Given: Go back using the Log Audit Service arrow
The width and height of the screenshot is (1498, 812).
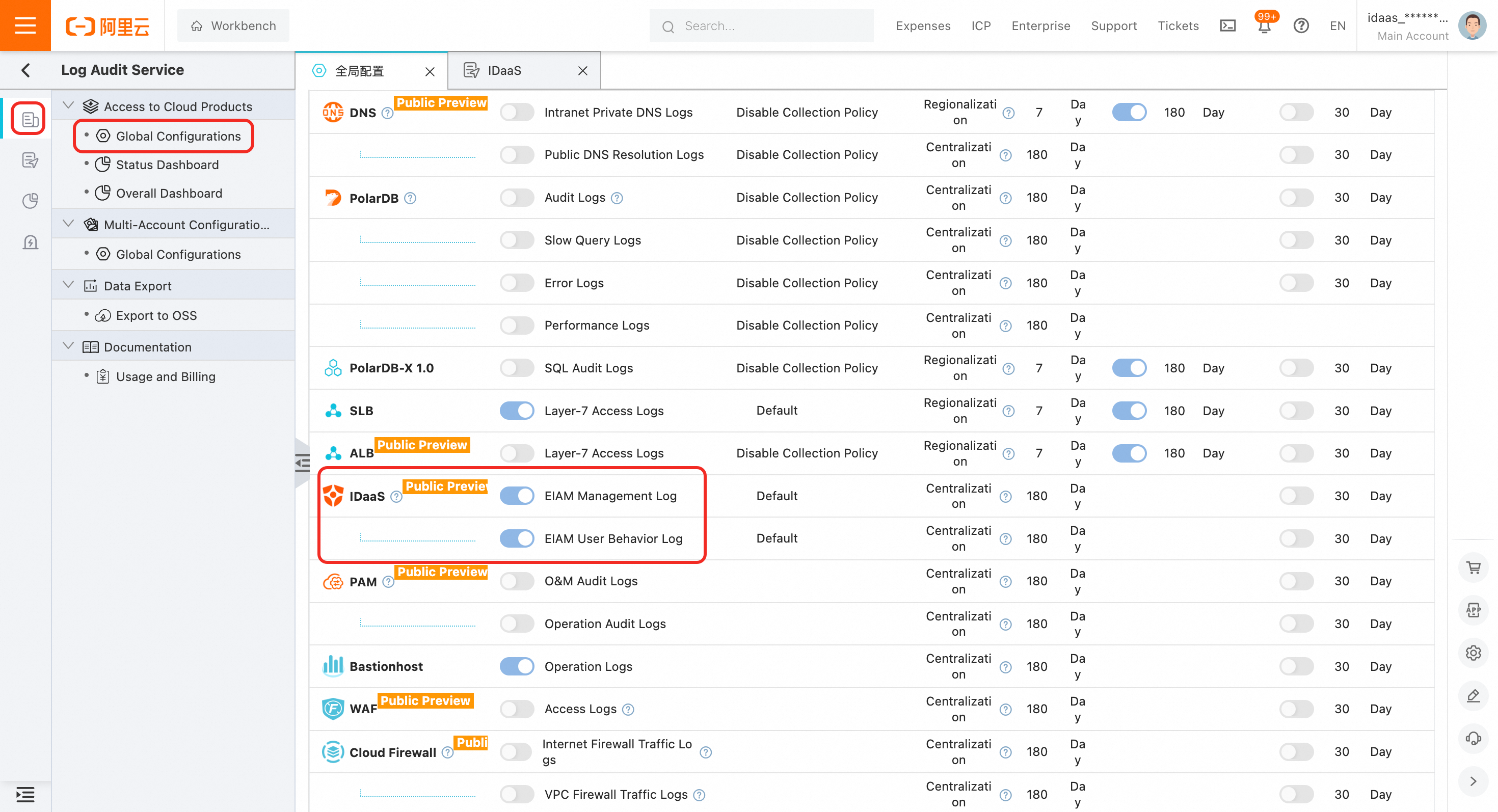Looking at the screenshot, I should (25, 70).
